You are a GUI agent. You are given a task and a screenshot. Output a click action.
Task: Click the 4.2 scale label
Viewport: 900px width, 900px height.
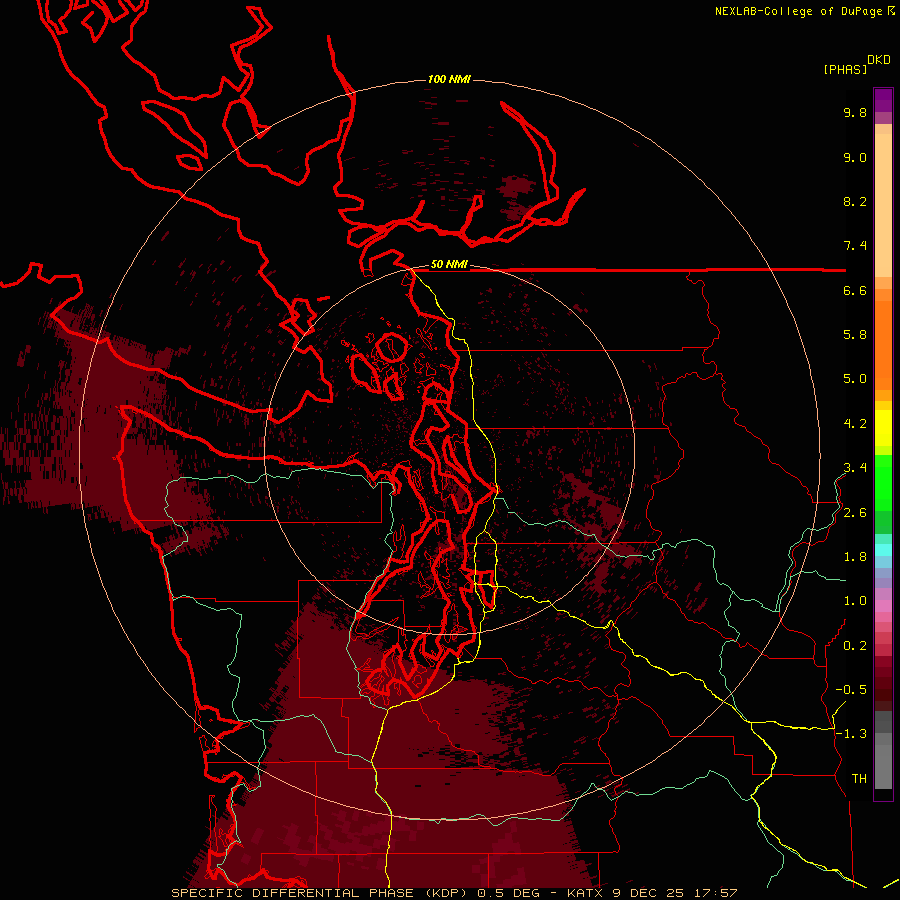click(855, 424)
